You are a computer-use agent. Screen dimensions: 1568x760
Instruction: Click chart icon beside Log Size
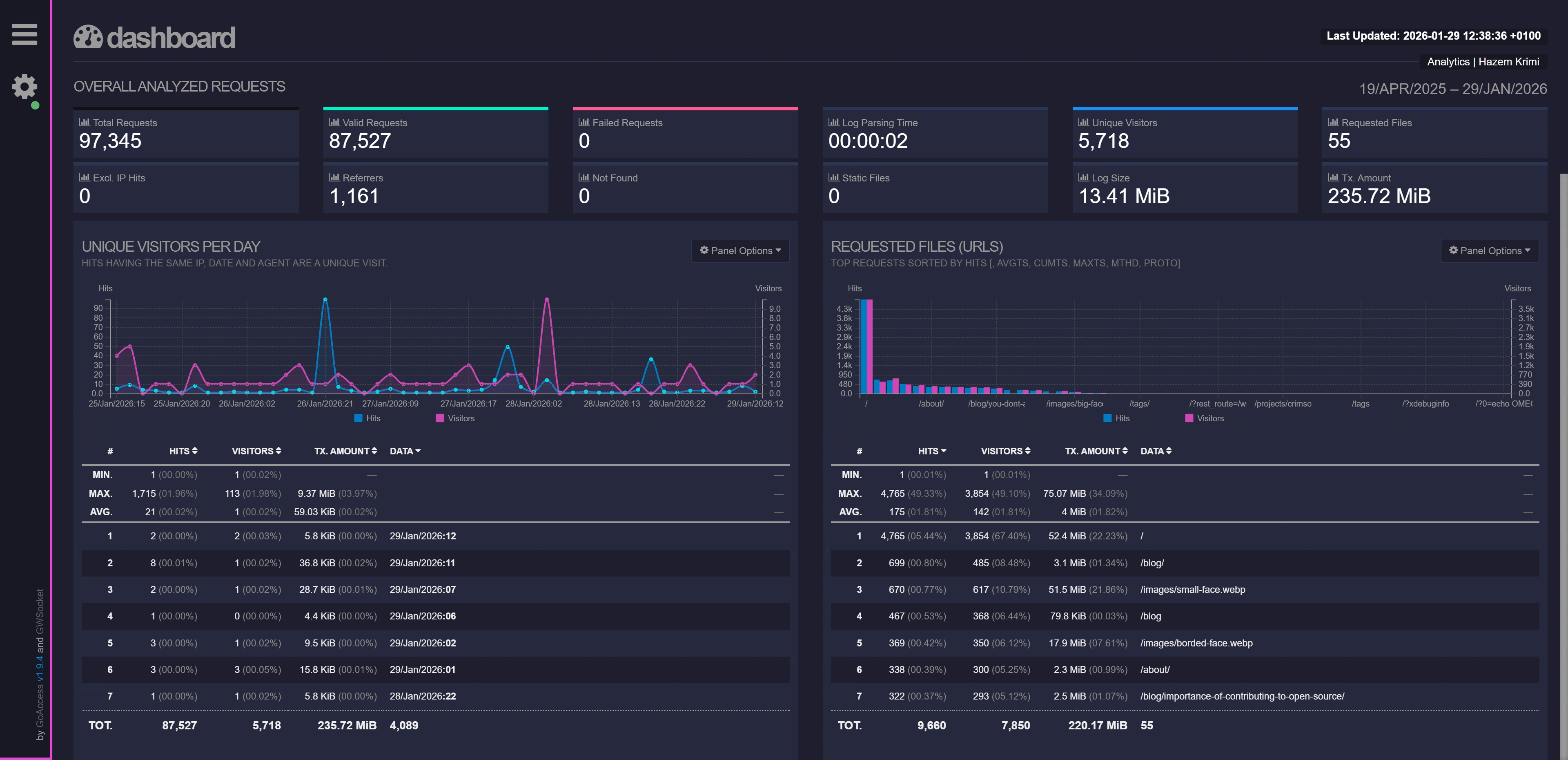pyautogui.click(x=1083, y=178)
